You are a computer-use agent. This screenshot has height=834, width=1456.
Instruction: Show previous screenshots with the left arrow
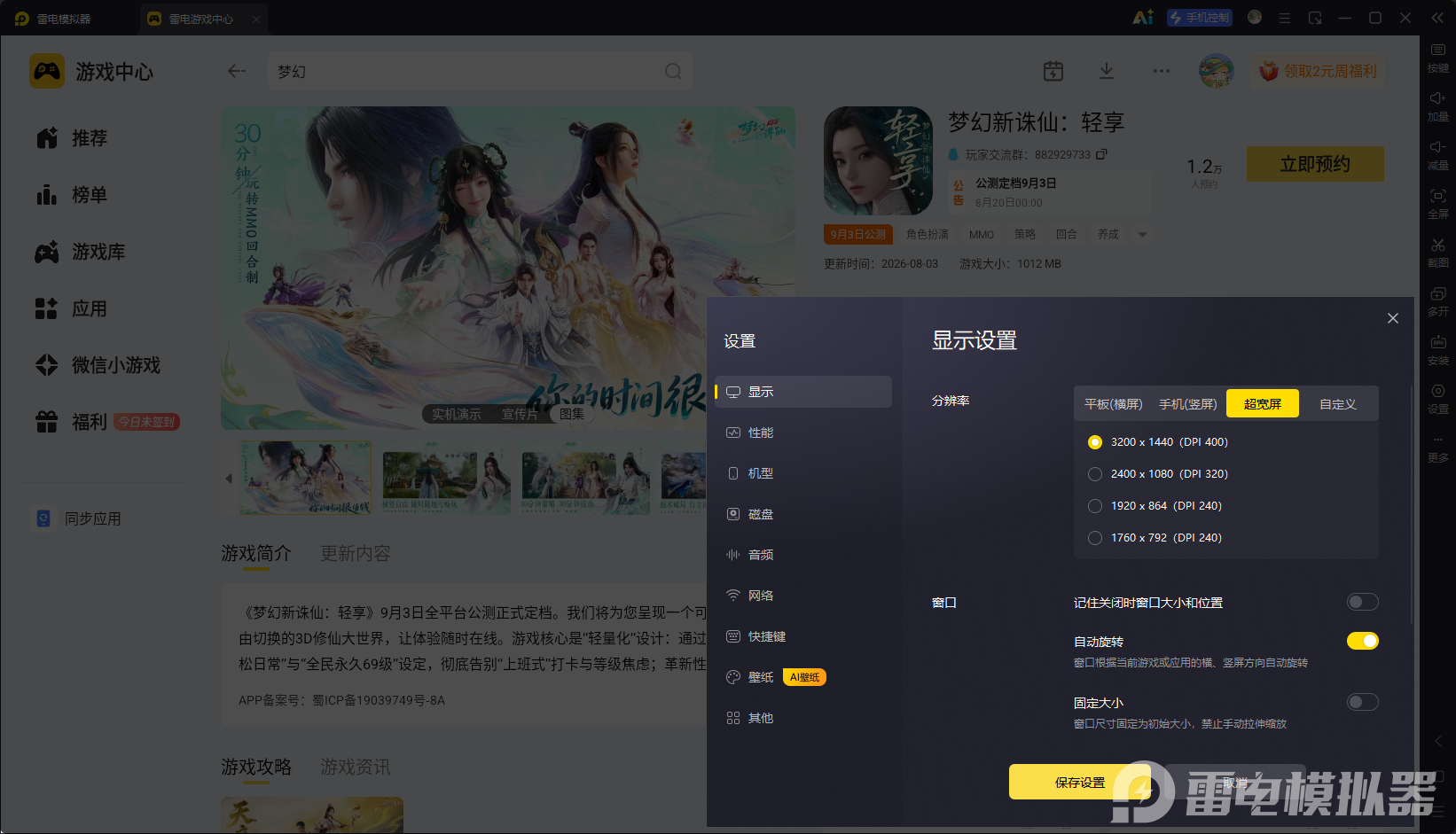coord(229,479)
